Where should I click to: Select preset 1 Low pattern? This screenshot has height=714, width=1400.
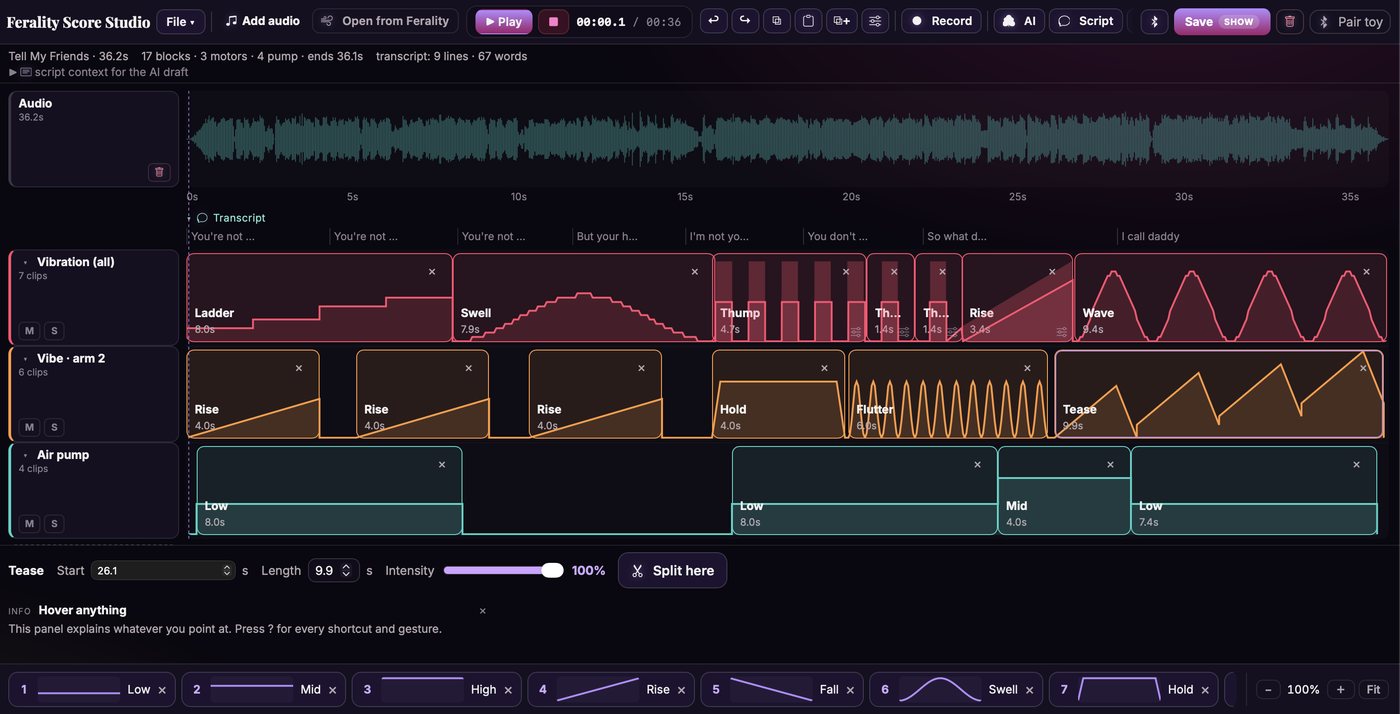tap(92, 690)
